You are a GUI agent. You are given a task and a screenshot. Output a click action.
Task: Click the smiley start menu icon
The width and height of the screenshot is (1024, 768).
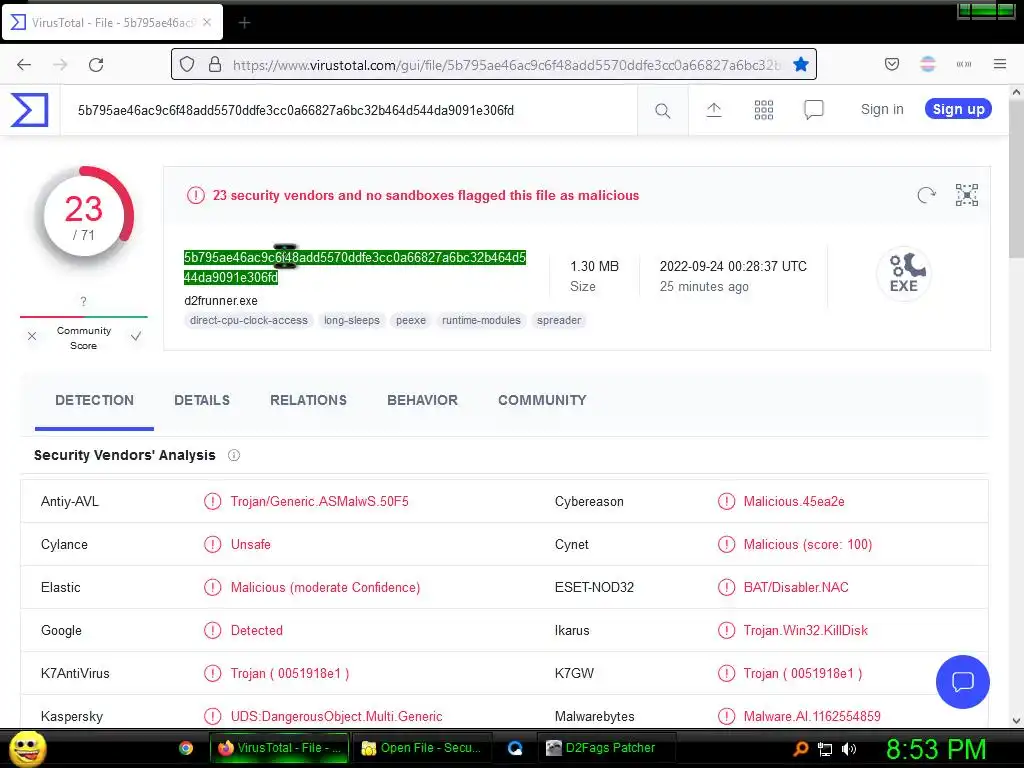(x=27, y=748)
